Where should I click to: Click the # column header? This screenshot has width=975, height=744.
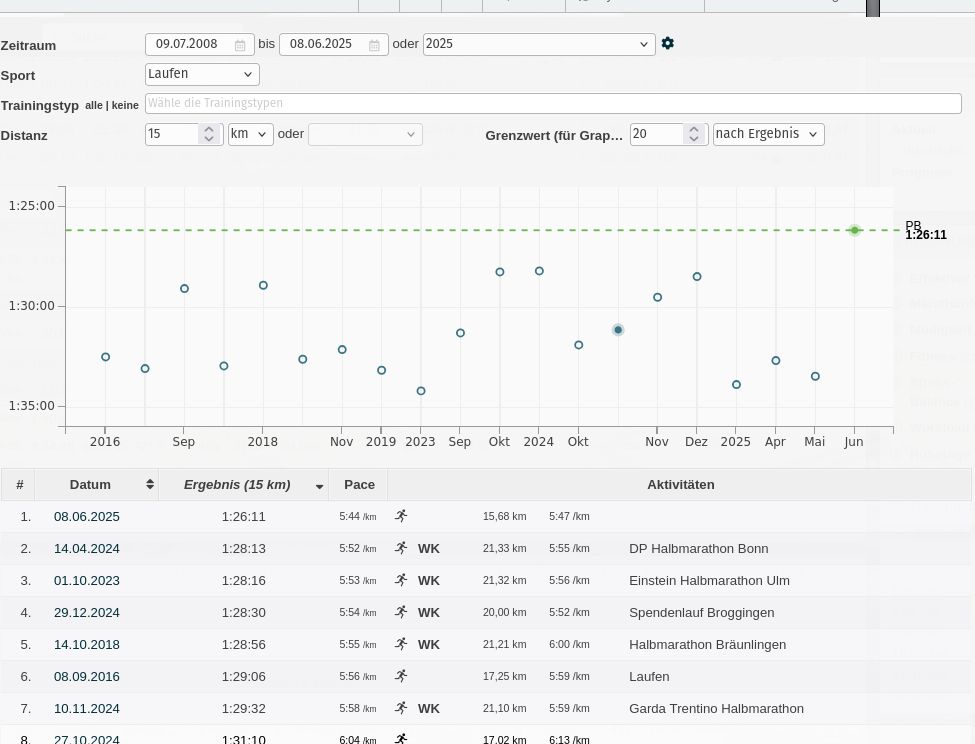(19, 484)
